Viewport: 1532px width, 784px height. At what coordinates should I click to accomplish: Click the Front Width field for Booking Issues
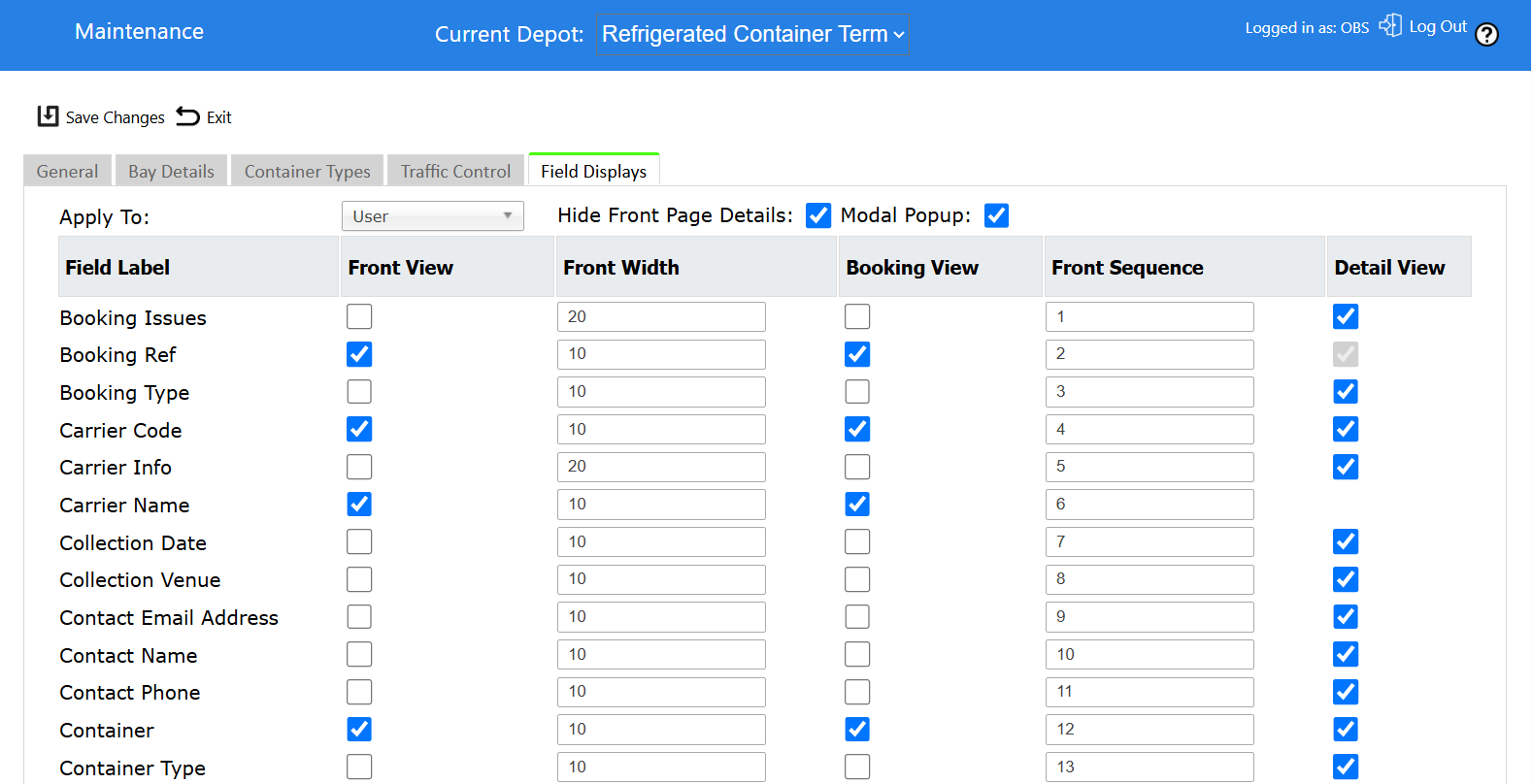click(661, 316)
